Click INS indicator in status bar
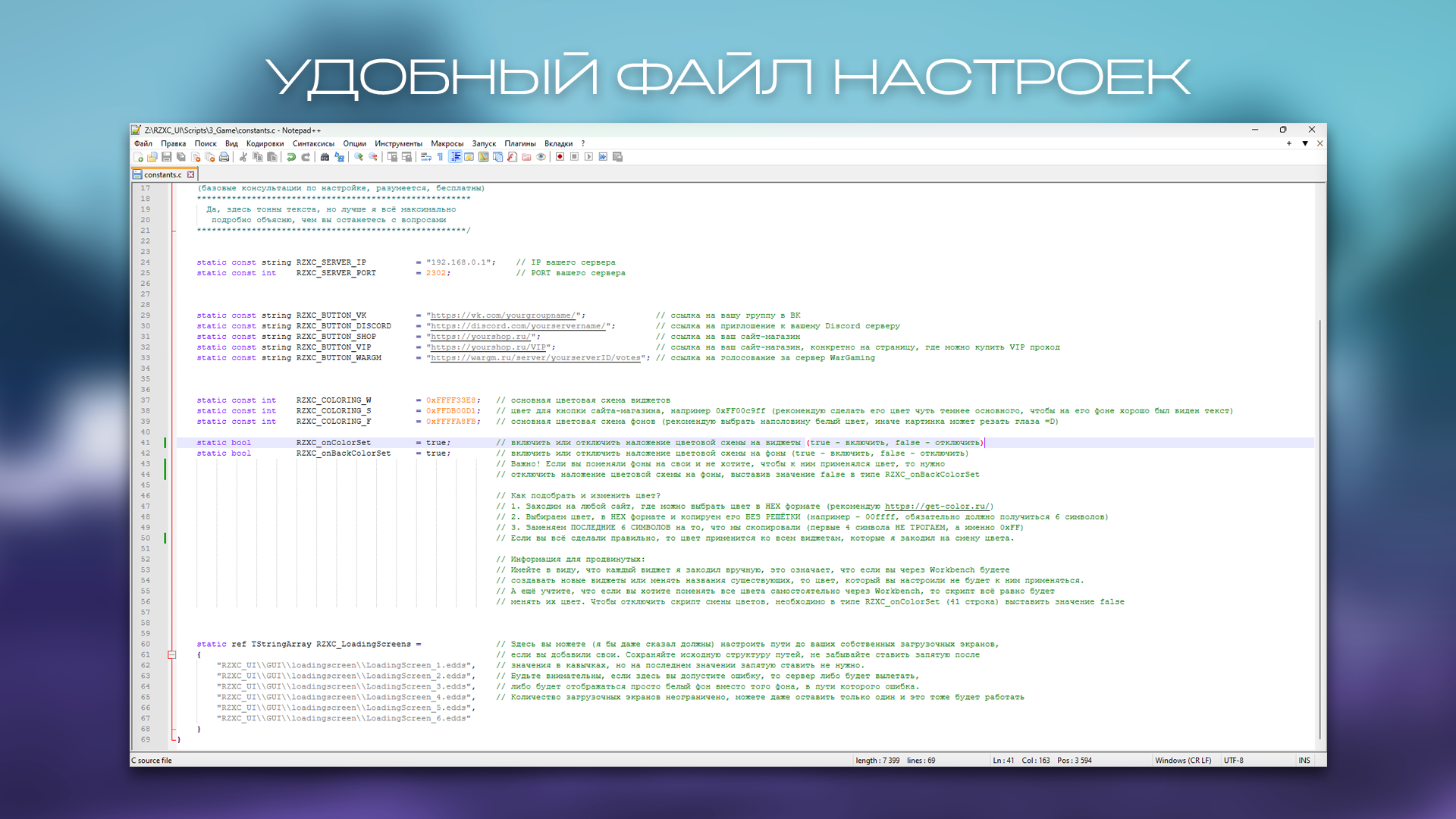 point(1304,761)
